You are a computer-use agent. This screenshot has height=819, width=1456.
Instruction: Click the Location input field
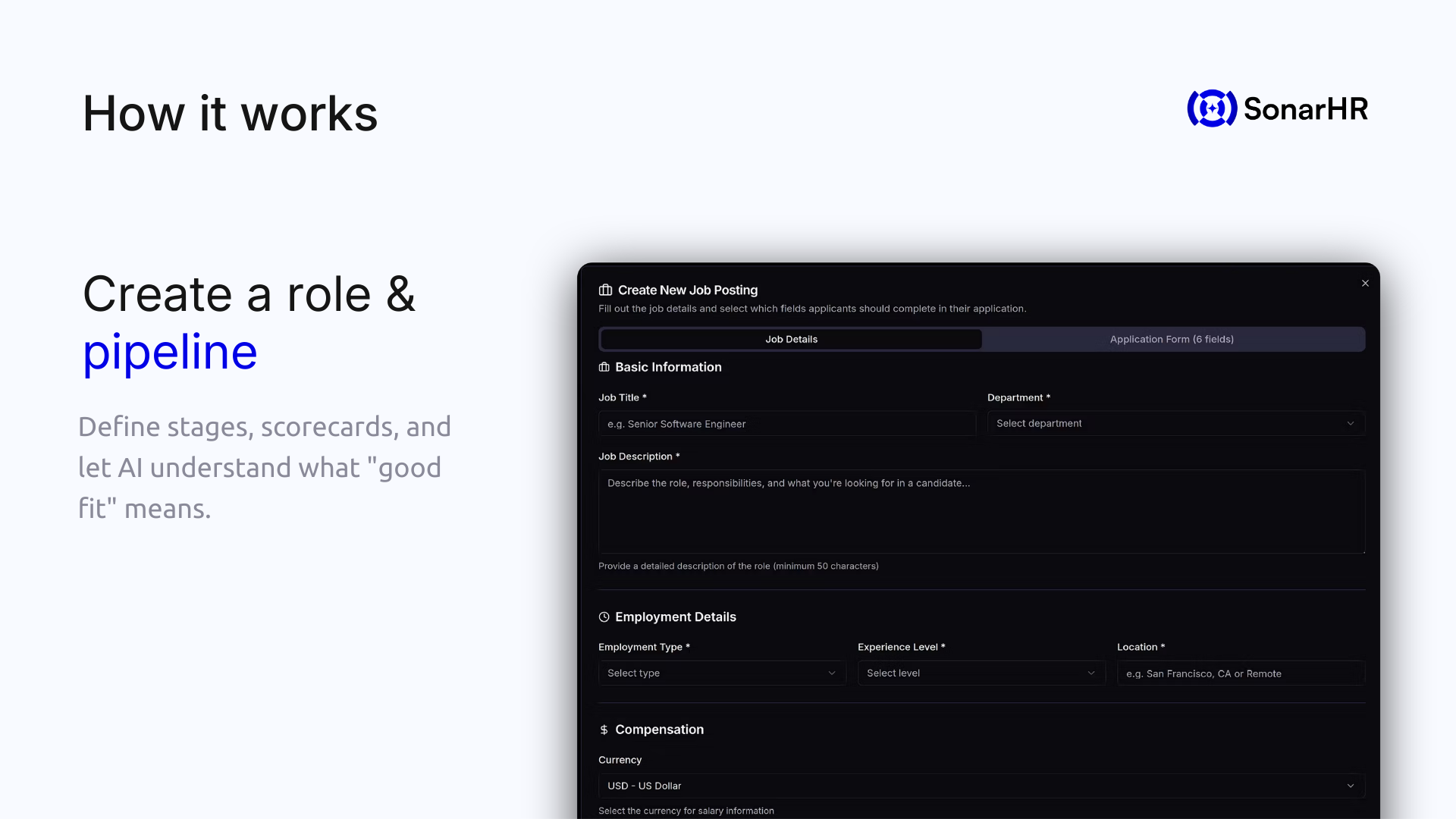pyautogui.click(x=1240, y=673)
